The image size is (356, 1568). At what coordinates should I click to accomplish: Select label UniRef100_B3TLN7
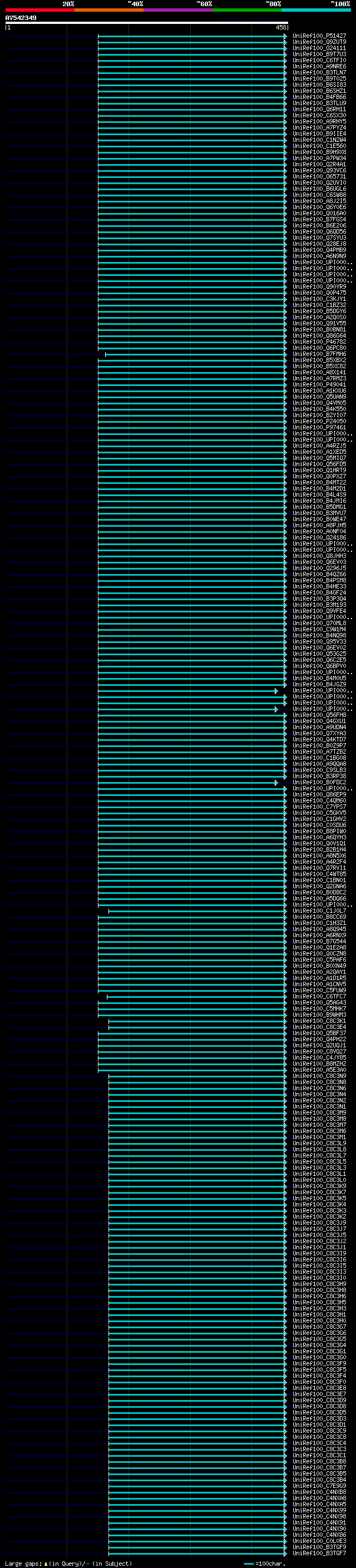pos(319,72)
